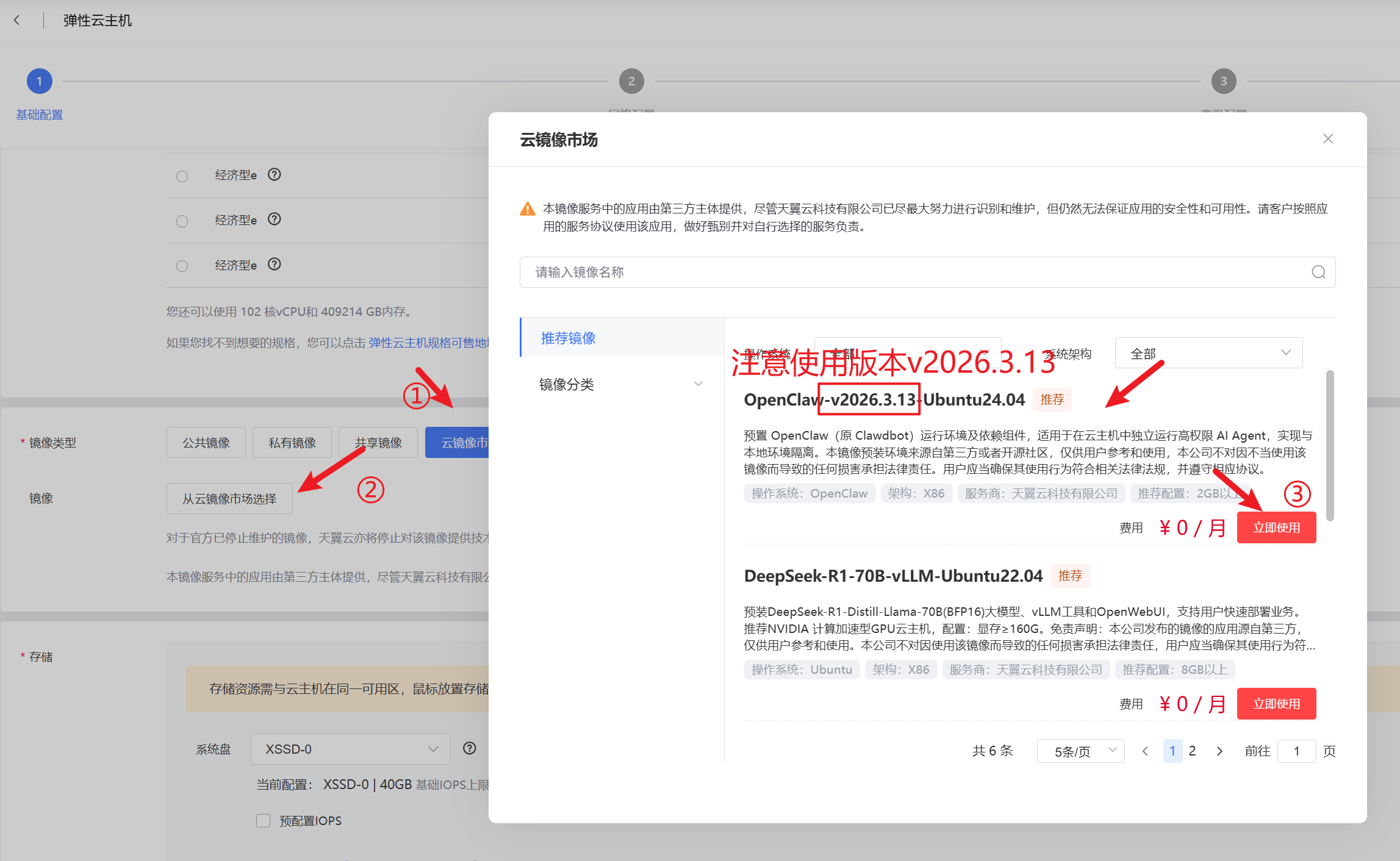Click the search magnifier icon in the image name field
The image size is (1400, 861).
1318,272
